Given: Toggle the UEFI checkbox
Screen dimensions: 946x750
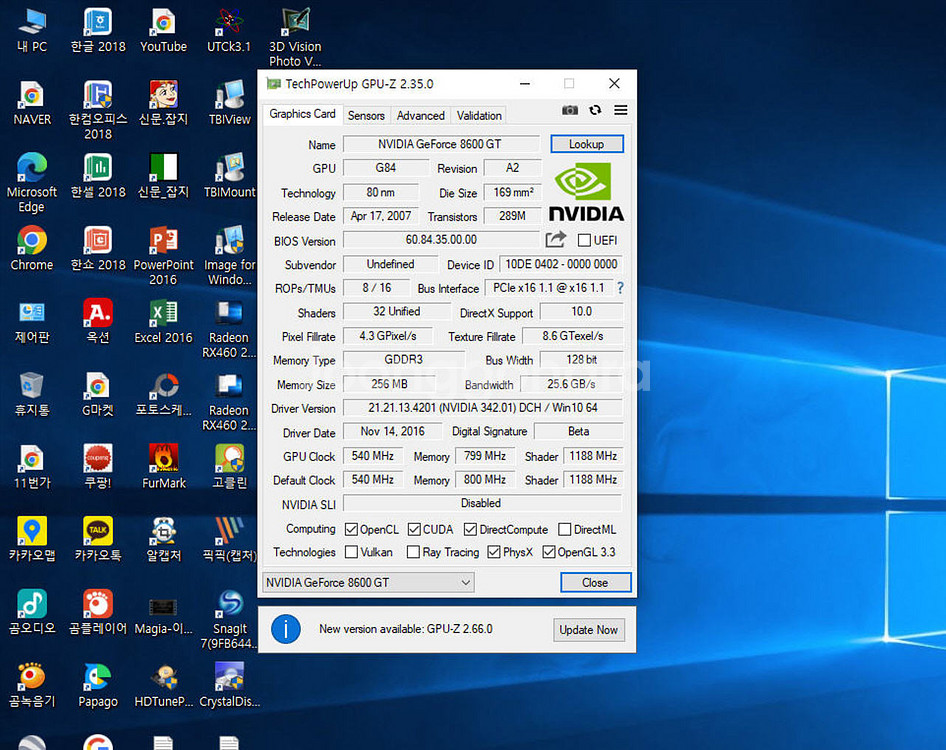Looking at the screenshot, I should coord(584,240).
